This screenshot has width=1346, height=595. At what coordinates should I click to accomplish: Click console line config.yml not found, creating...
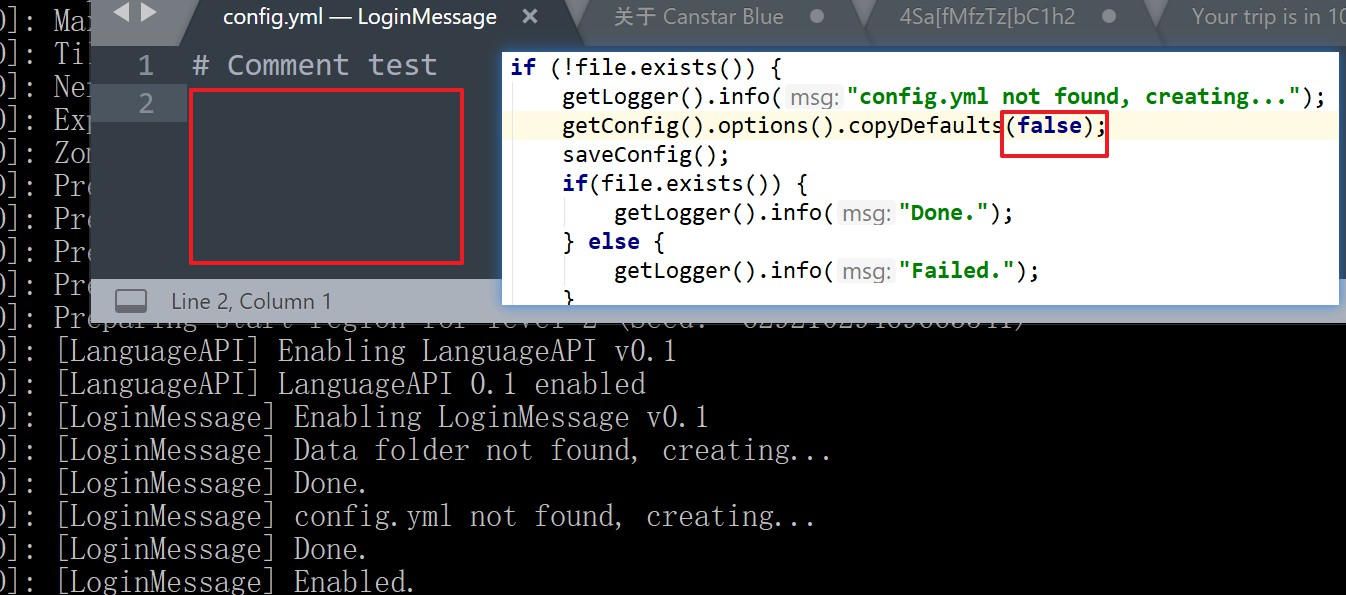coord(436,516)
